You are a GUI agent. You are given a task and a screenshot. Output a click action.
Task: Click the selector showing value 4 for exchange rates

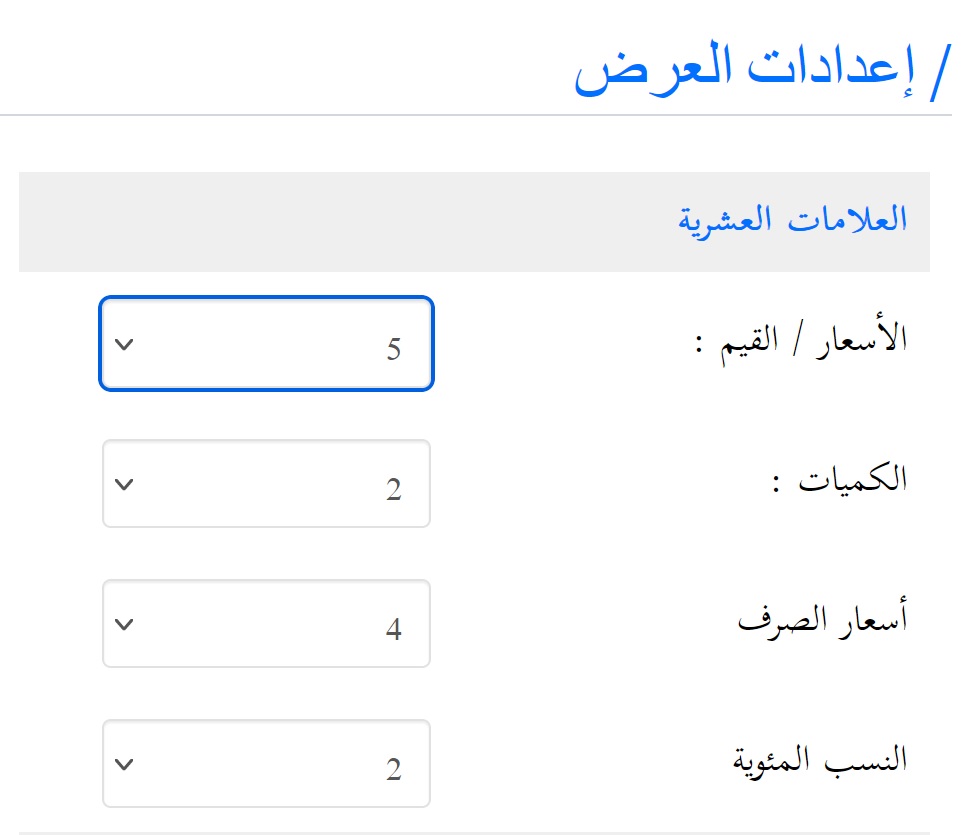[x=265, y=624]
